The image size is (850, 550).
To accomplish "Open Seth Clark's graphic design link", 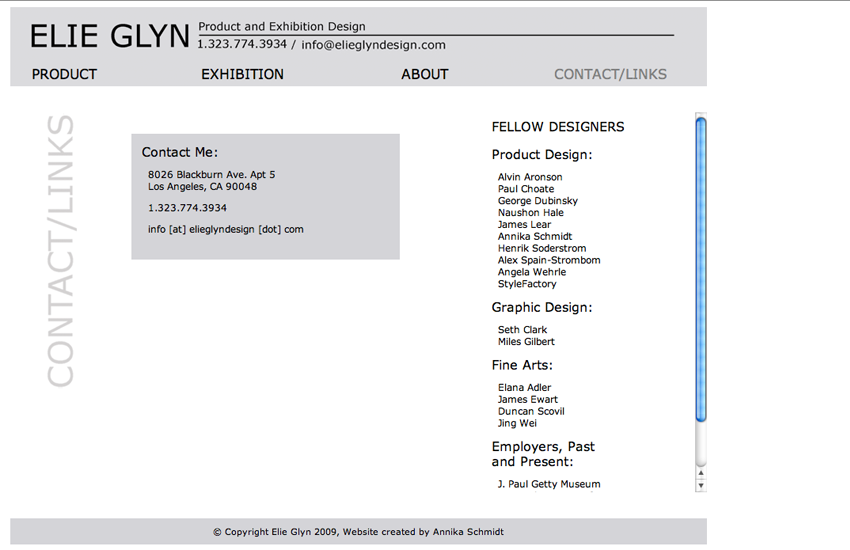I will [x=522, y=330].
